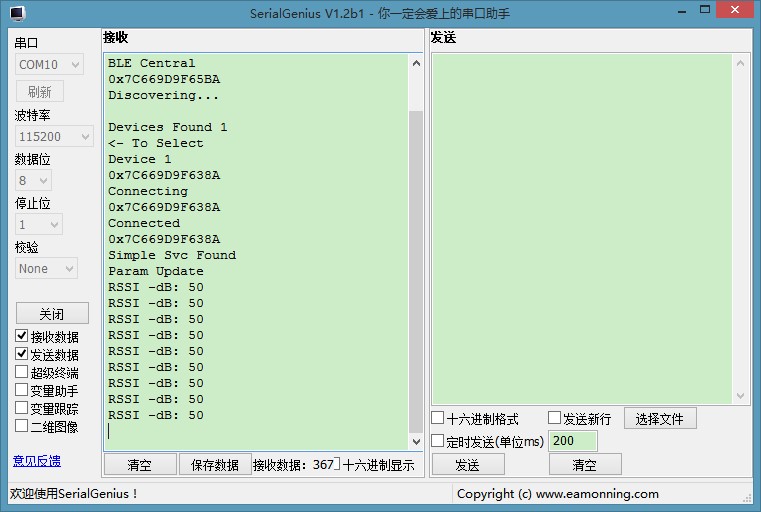
Task: Click the SerialGenius app icon in title bar
Action: pyautogui.click(x=17, y=13)
